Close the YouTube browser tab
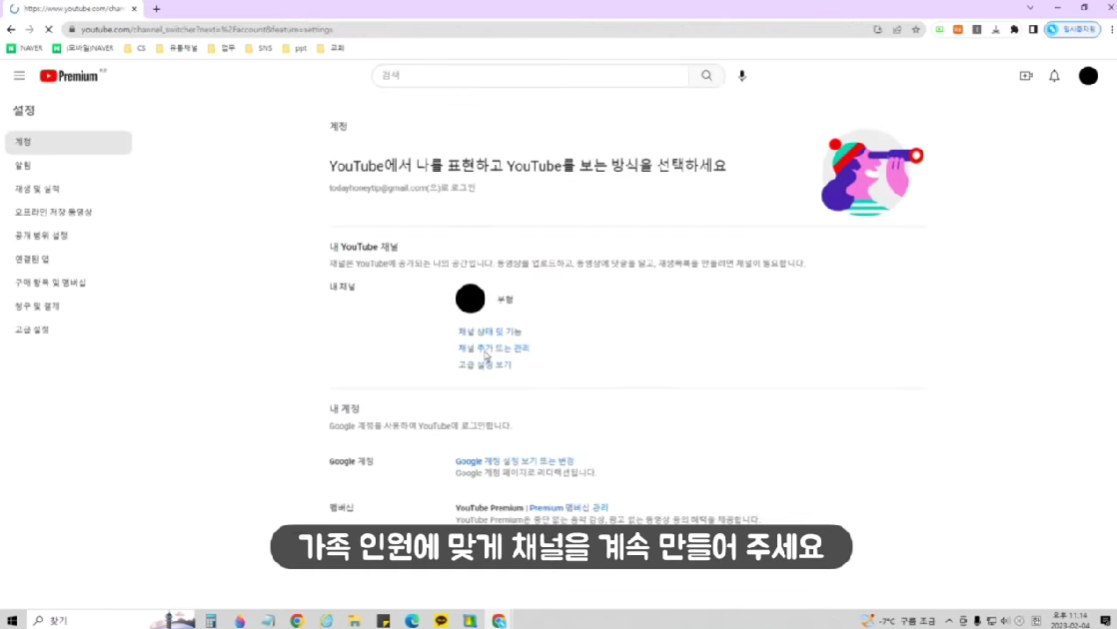 [134, 9]
